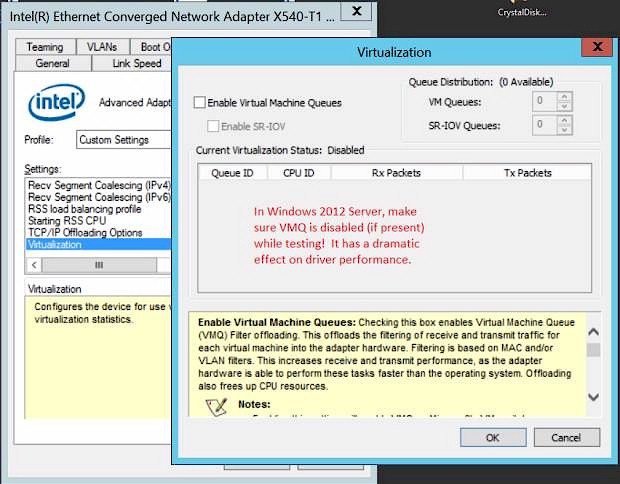Select Starting RSS CPU setting
This screenshot has height=484, width=620.
coord(99,221)
